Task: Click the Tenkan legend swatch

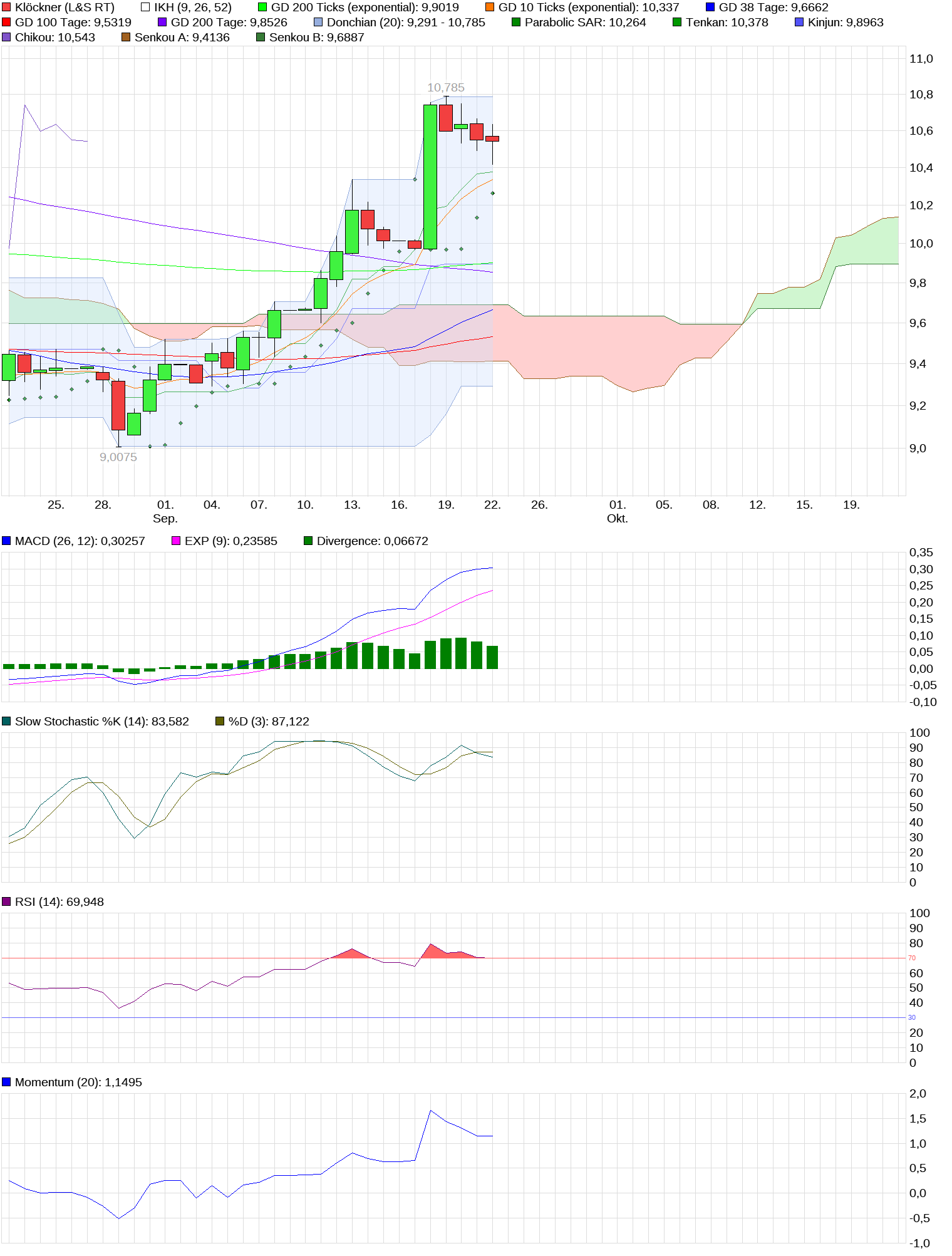Action: coord(677,23)
